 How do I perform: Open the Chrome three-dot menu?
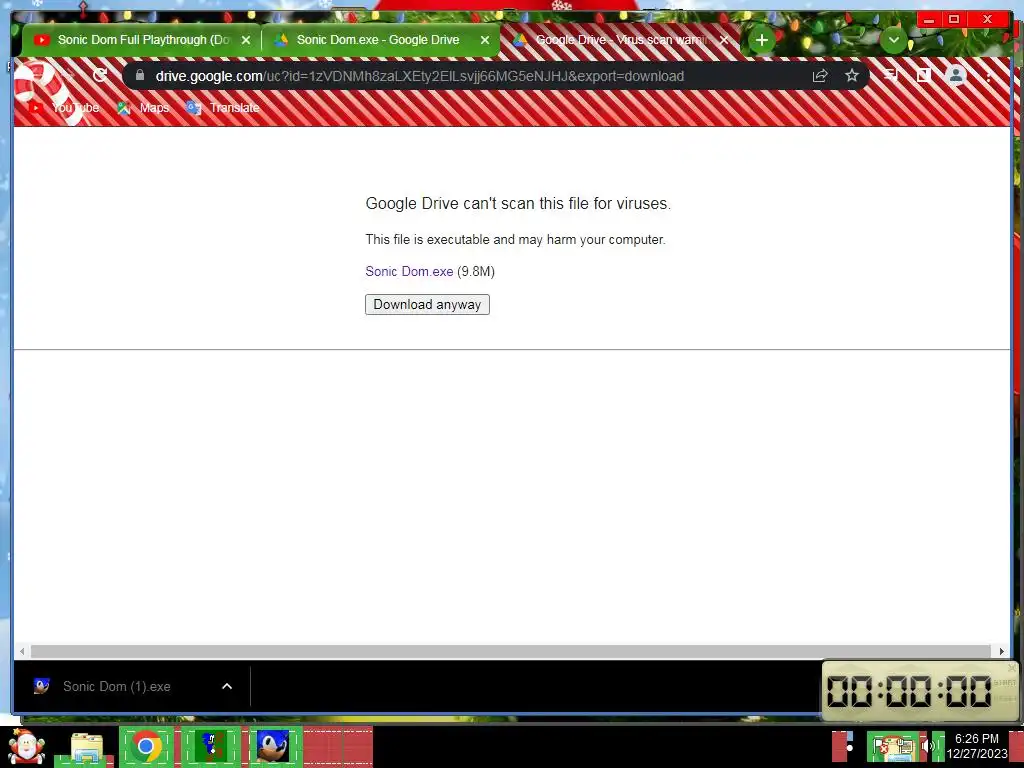pyautogui.click(x=989, y=76)
